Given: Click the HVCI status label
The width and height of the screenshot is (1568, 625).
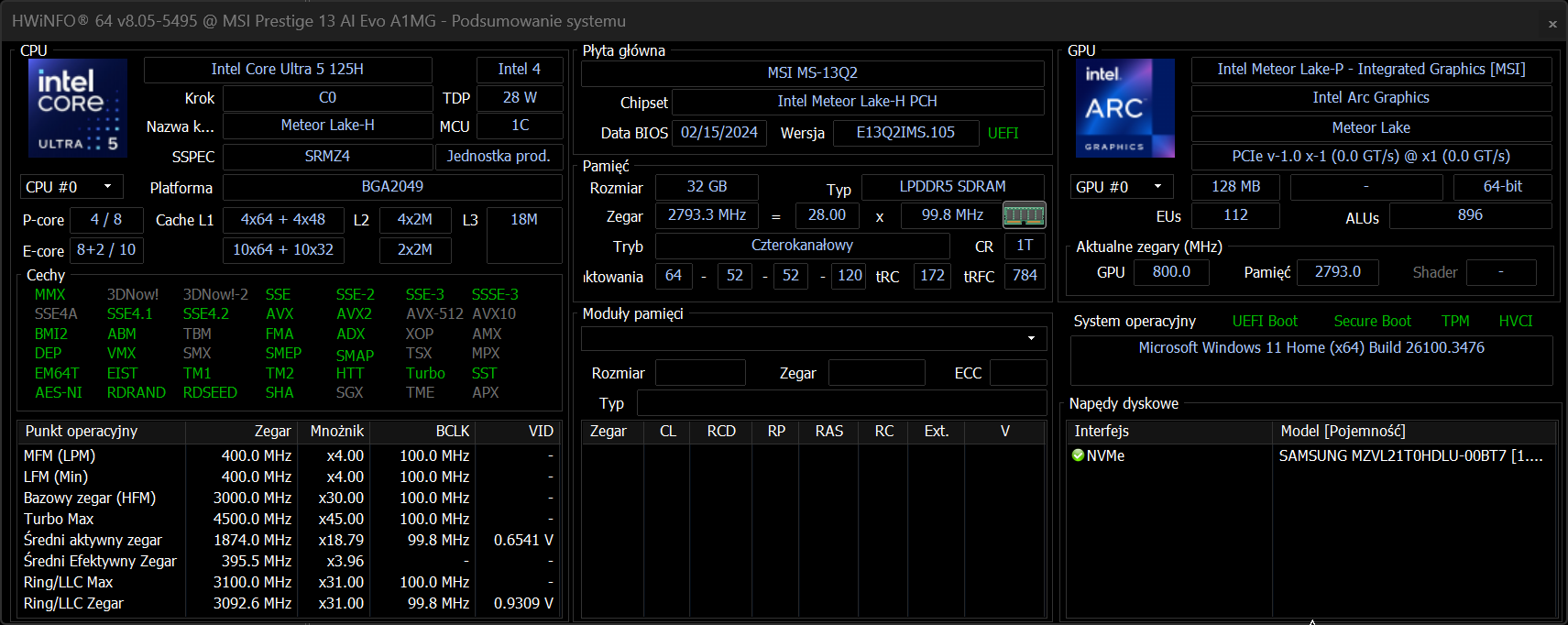Looking at the screenshot, I should tap(1515, 321).
